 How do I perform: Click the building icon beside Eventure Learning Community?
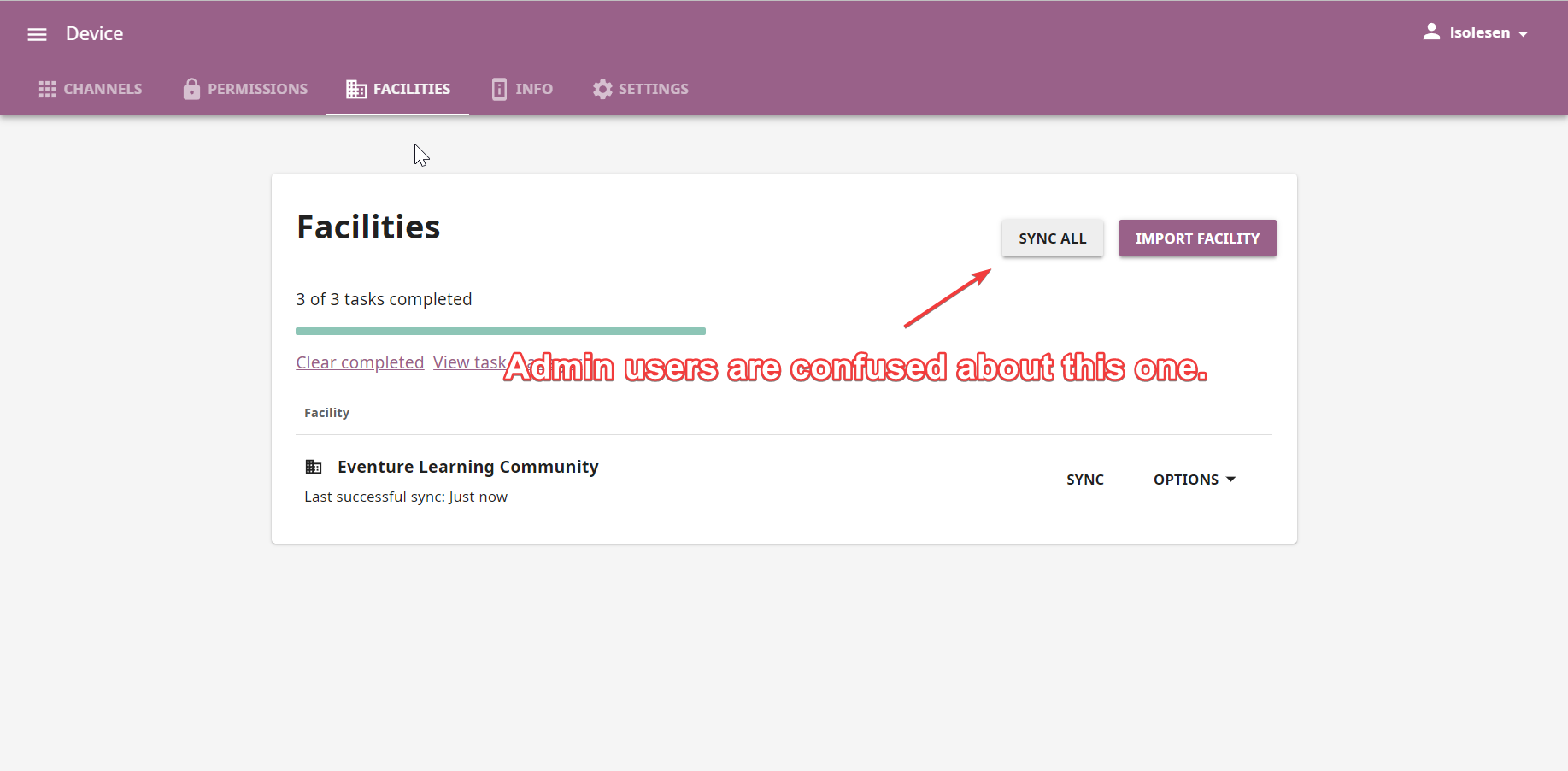(314, 467)
